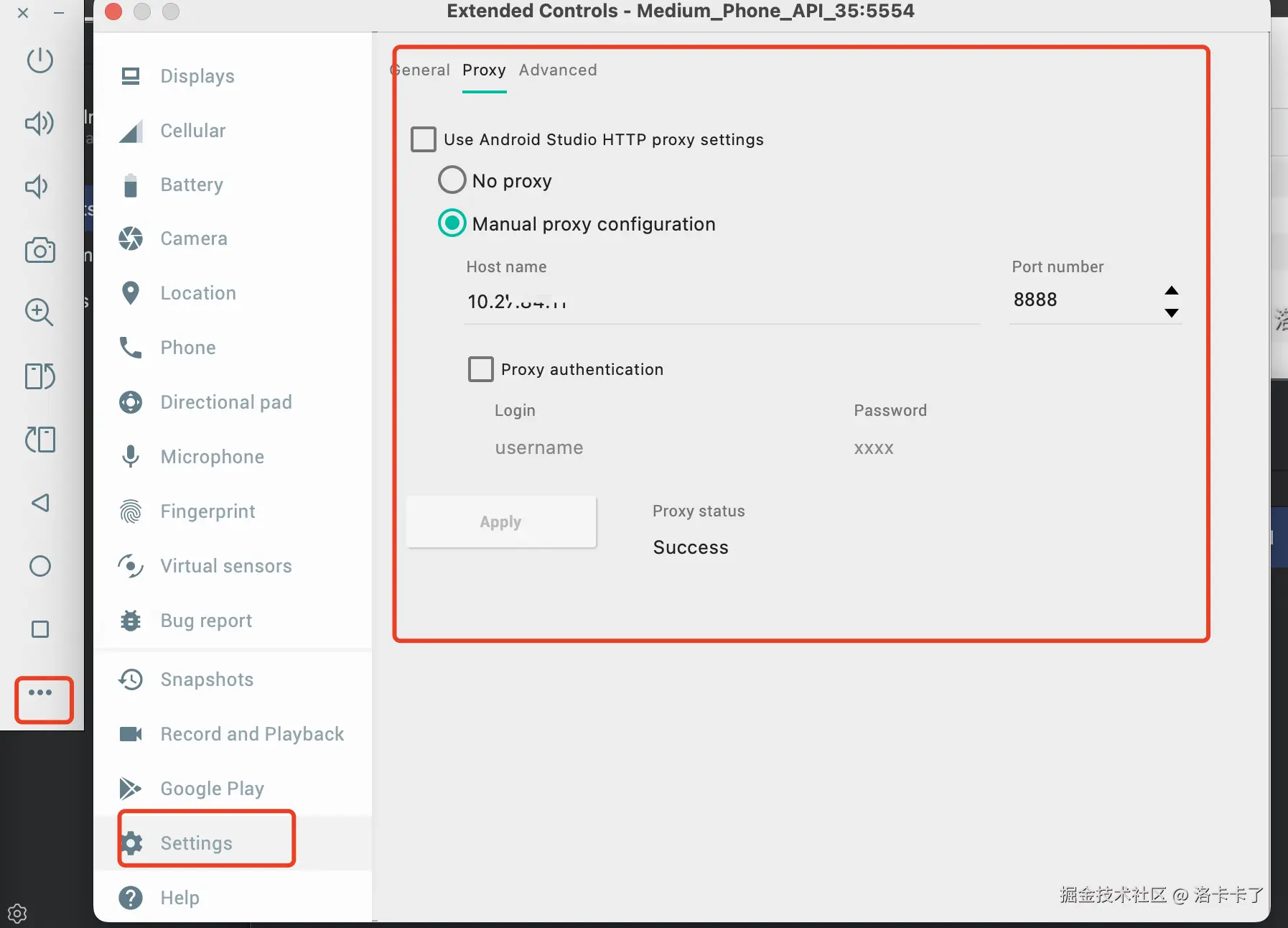Click the red close window button
This screenshot has height=928, width=1288.
pyautogui.click(x=113, y=11)
